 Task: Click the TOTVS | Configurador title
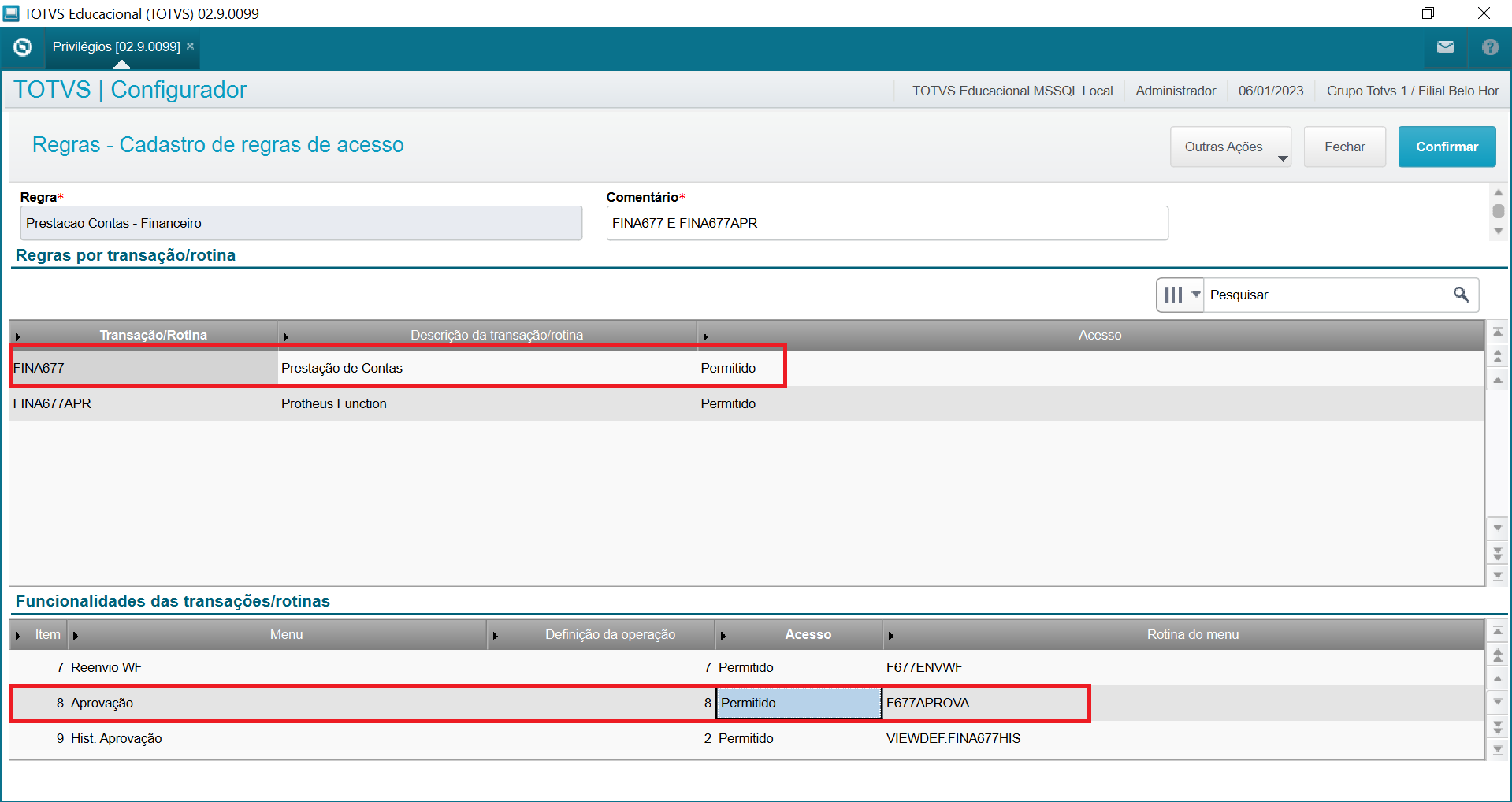[130, 90]
